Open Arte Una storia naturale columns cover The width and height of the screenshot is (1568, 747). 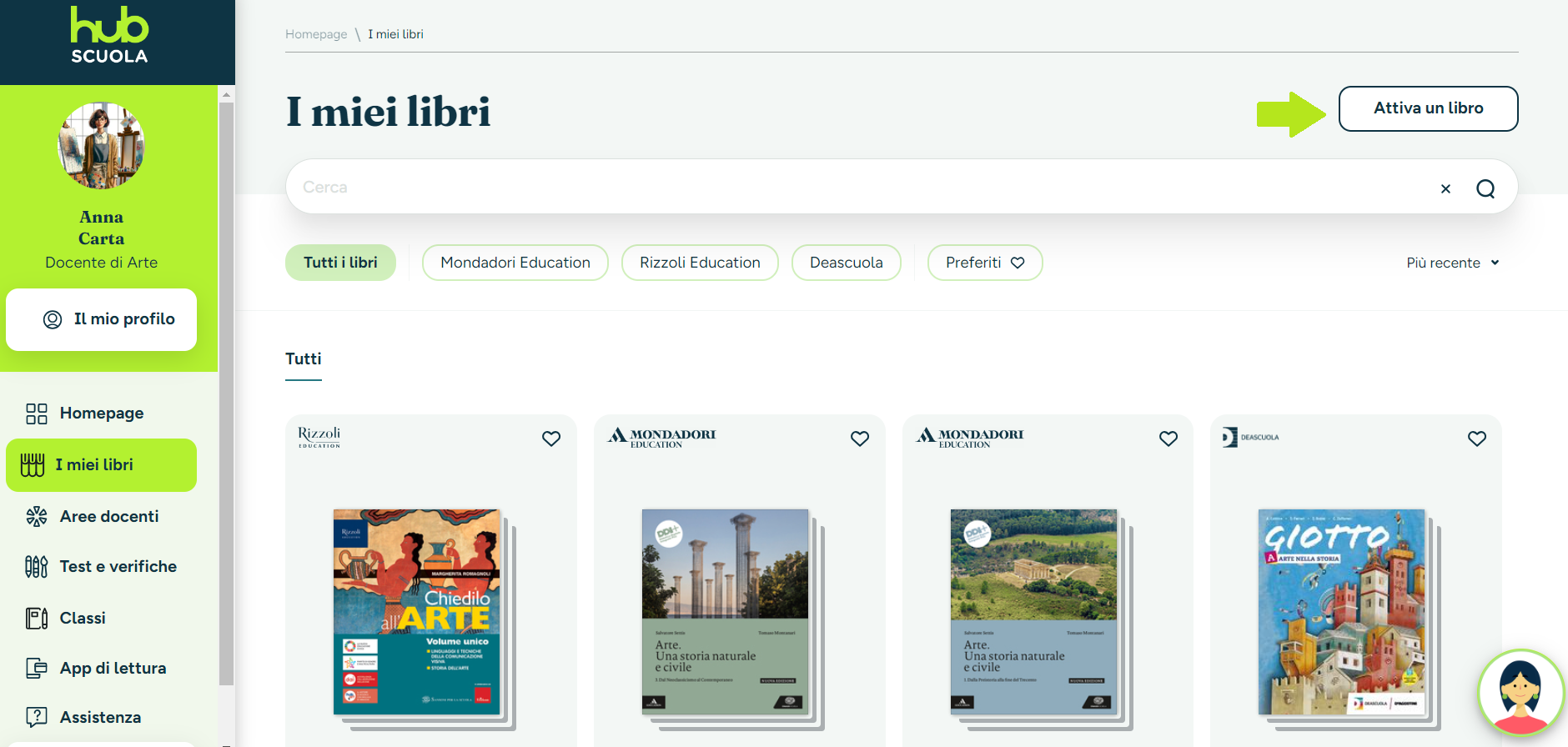tap(726, 612)
